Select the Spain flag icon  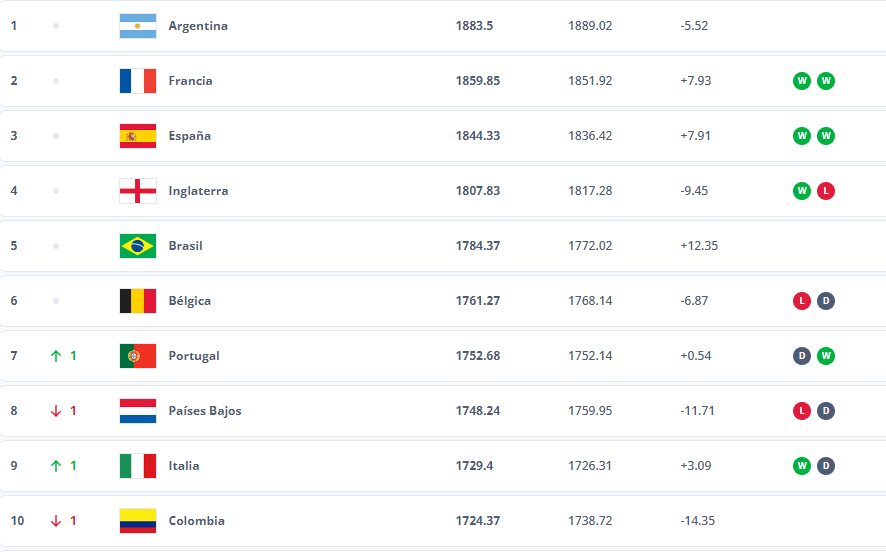tap(138, 136)
